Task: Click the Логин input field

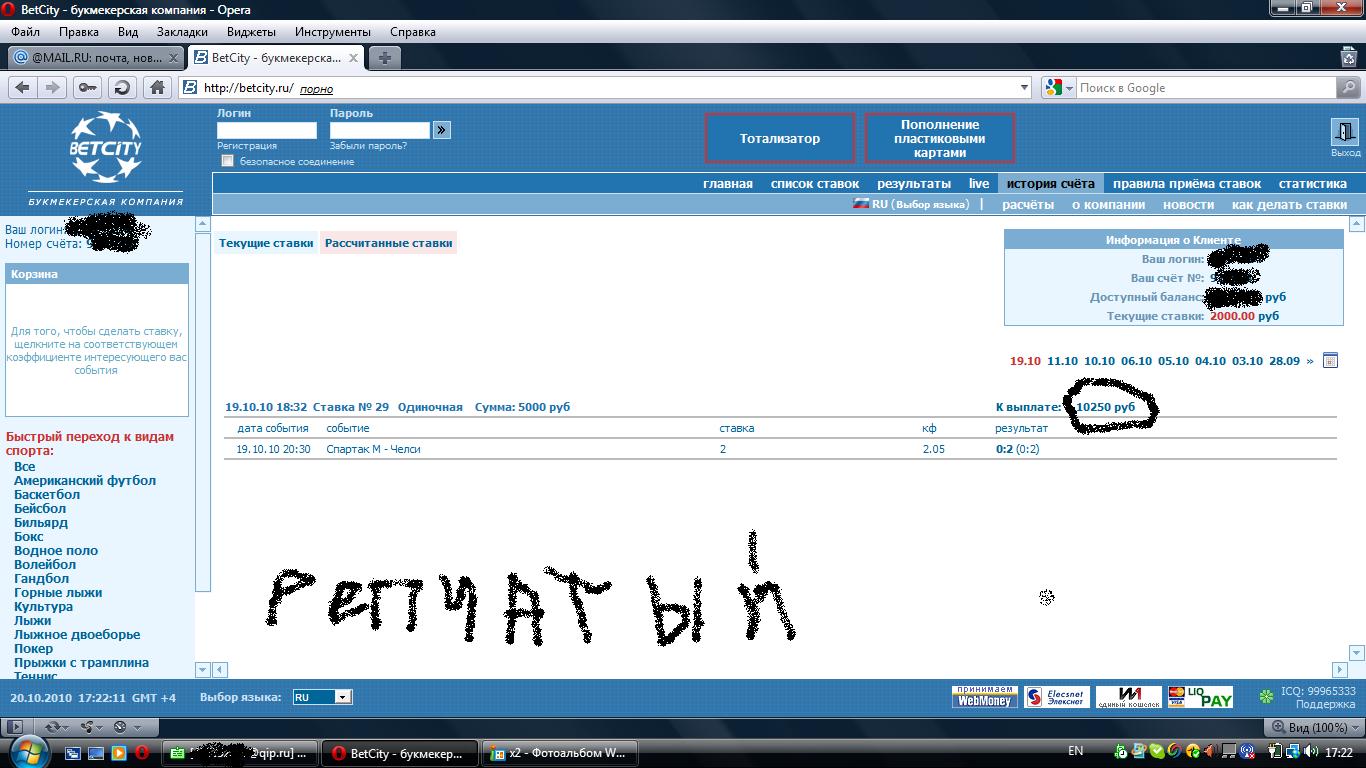Action: 267,130
